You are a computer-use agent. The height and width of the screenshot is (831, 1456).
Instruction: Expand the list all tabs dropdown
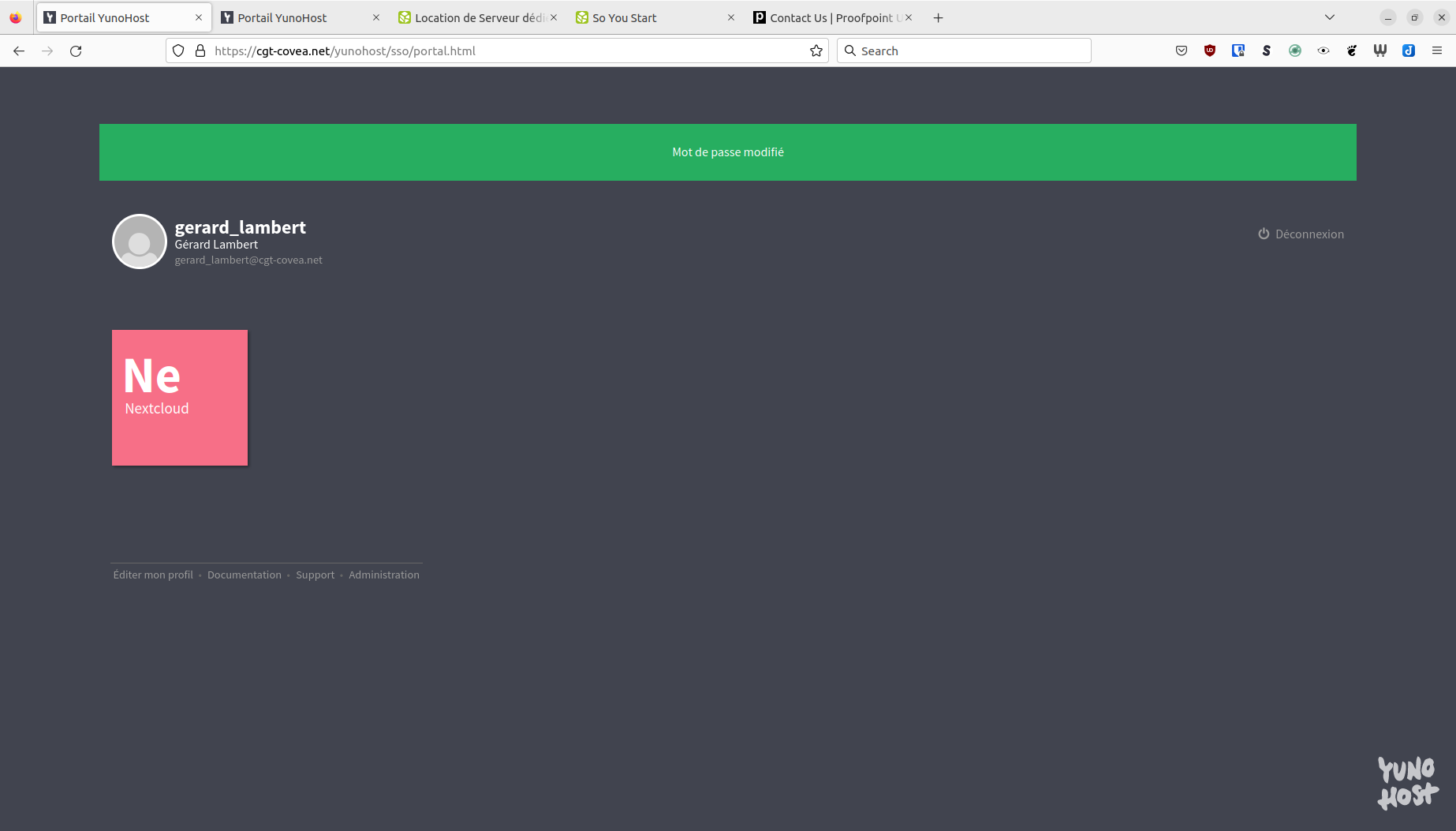click(x=1330, y=17)
